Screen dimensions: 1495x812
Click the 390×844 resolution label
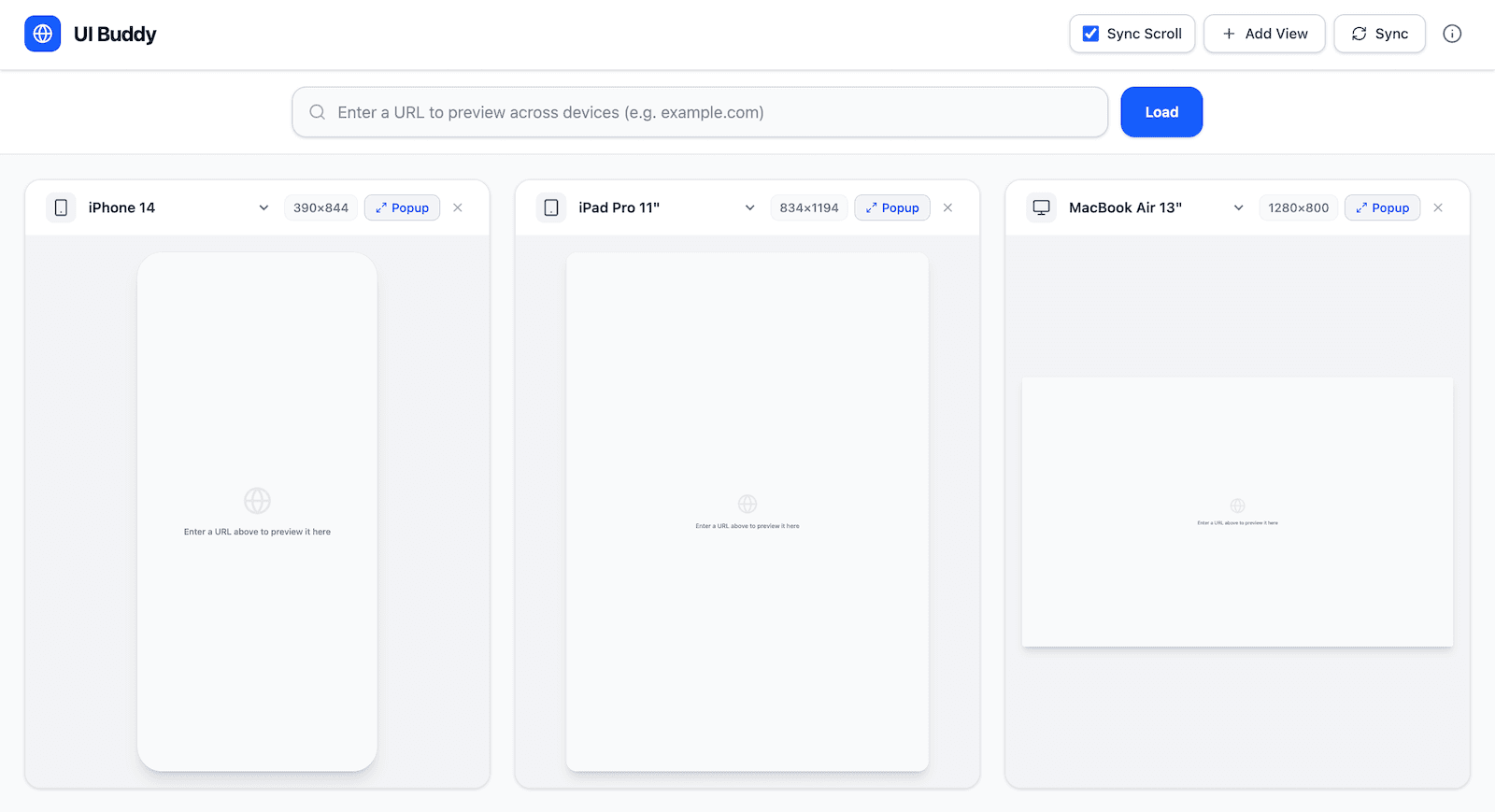click(320, 207)
